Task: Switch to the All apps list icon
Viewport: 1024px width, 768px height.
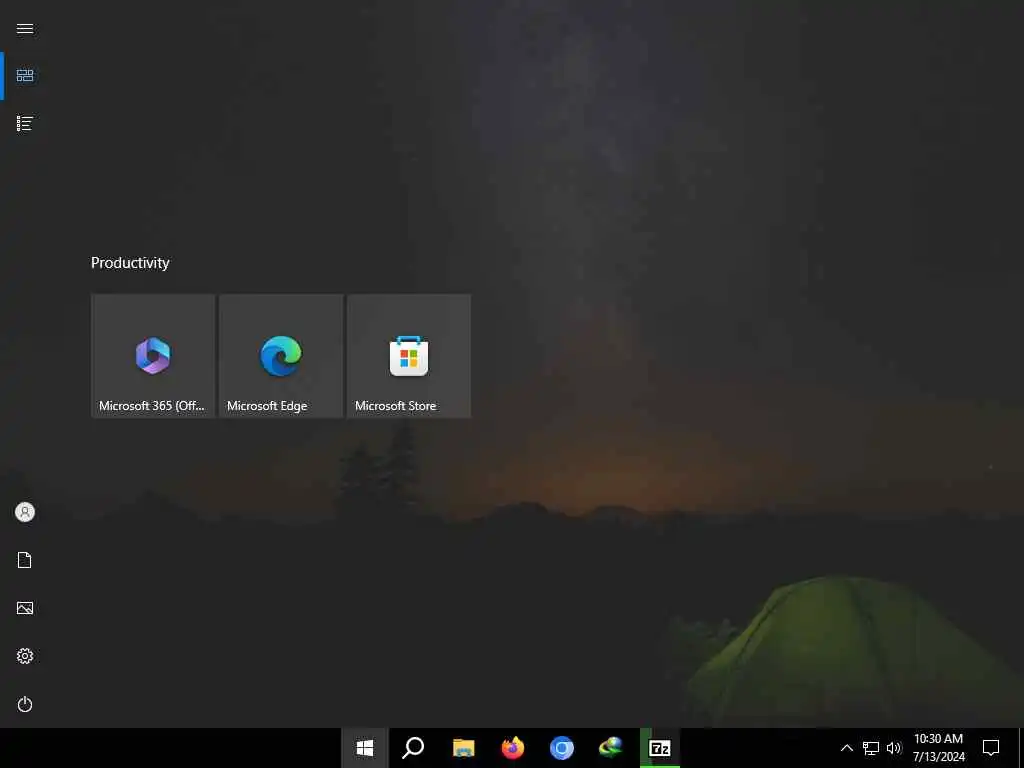Action: click(25, 123)
